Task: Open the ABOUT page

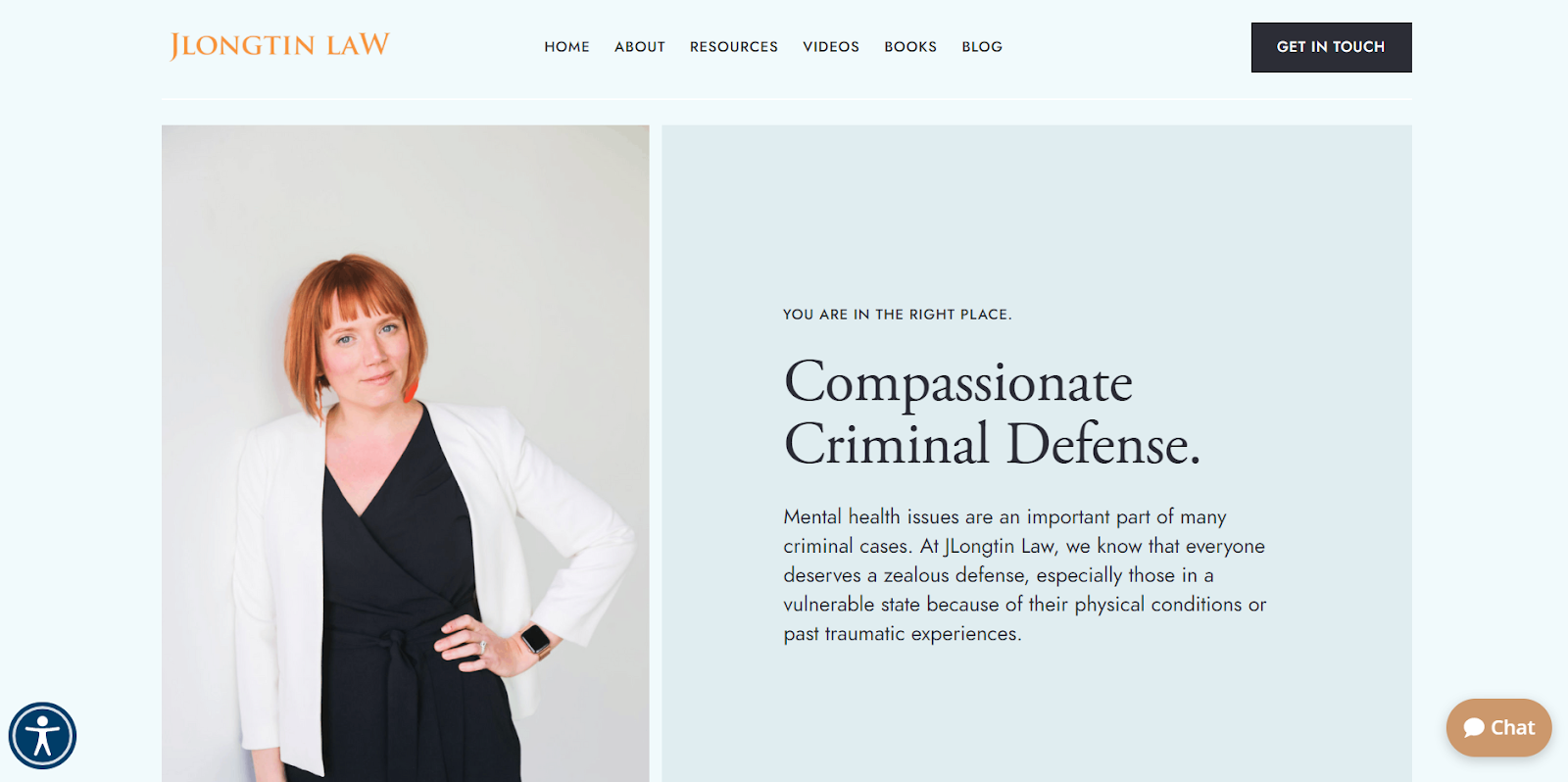Action: (x=640, y=47)
